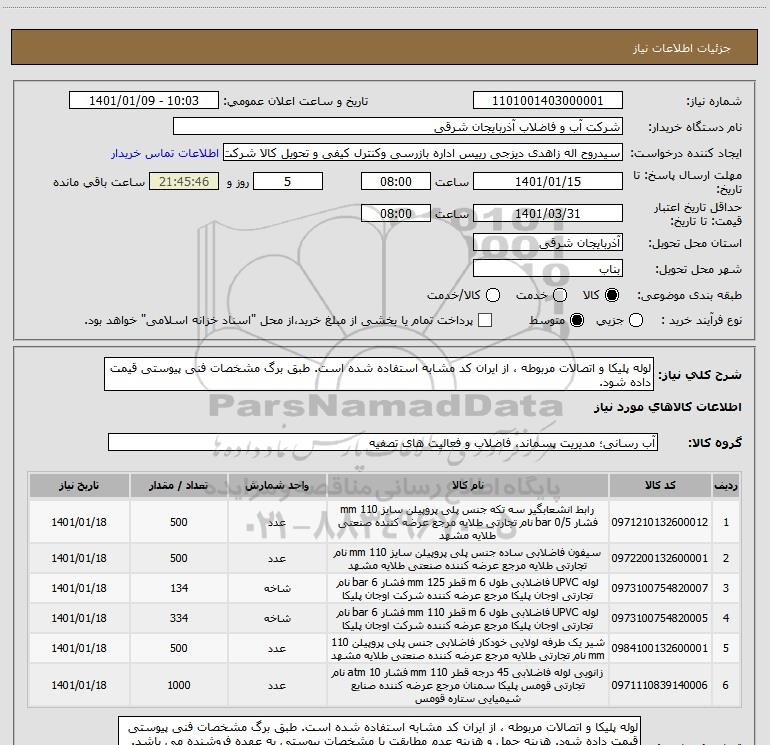
Task: Click quantity 1000 in row 6
Action: tap(179, 685)
